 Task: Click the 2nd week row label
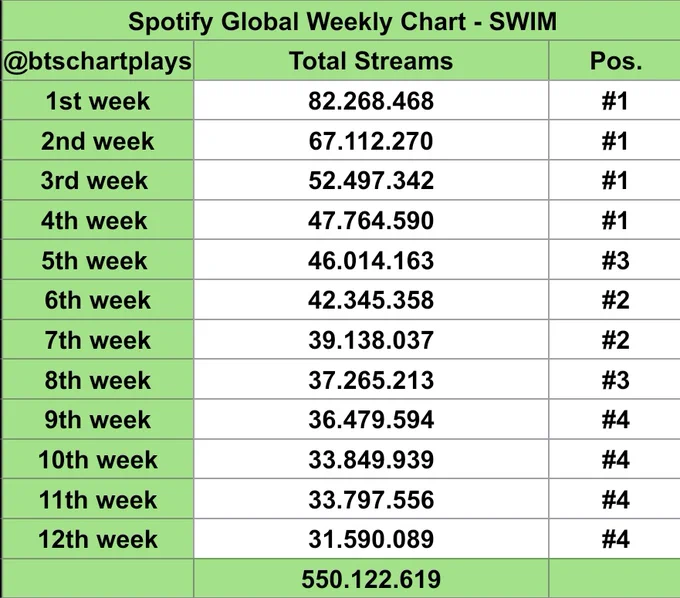(98, 141)
